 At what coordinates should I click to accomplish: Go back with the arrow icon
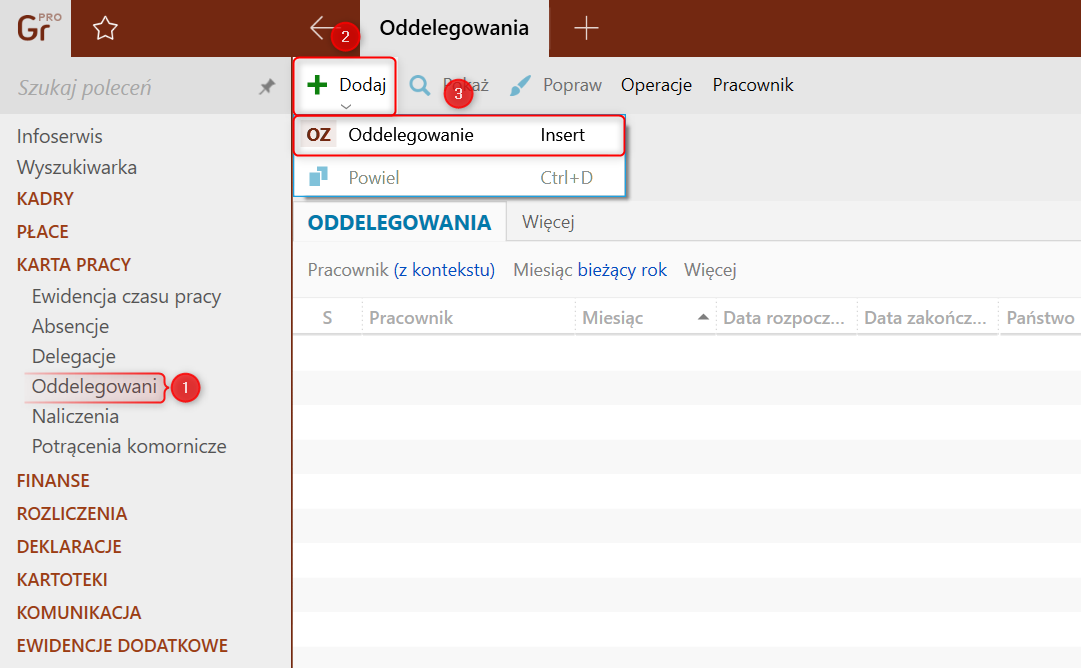(321, 28)
